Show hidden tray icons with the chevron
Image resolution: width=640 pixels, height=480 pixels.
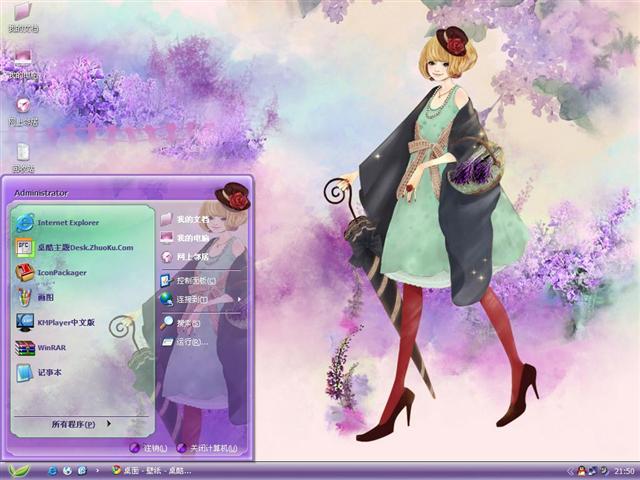tap(569, 470)
